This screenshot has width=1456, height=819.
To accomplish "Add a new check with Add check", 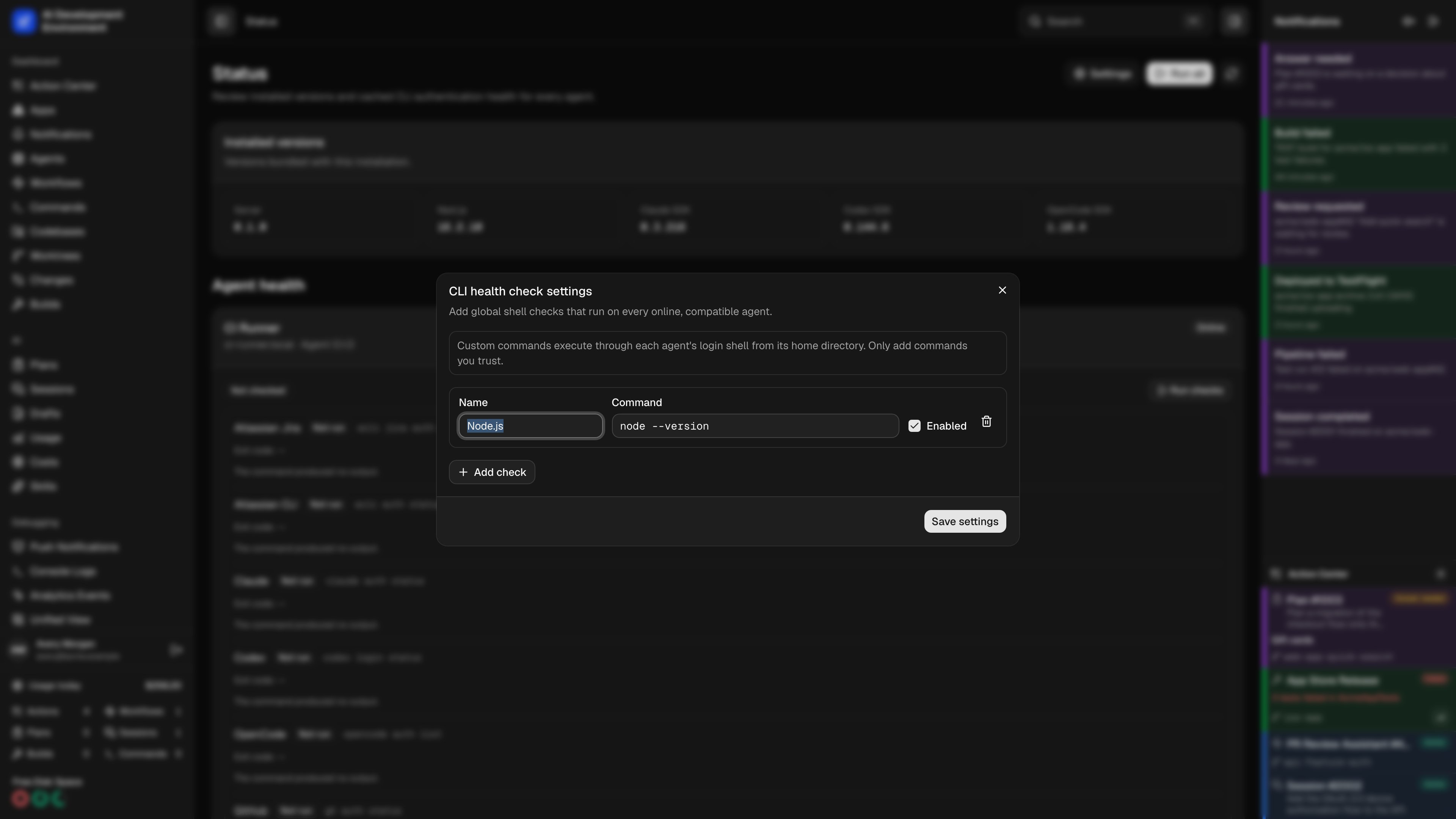I will point(492,472).
